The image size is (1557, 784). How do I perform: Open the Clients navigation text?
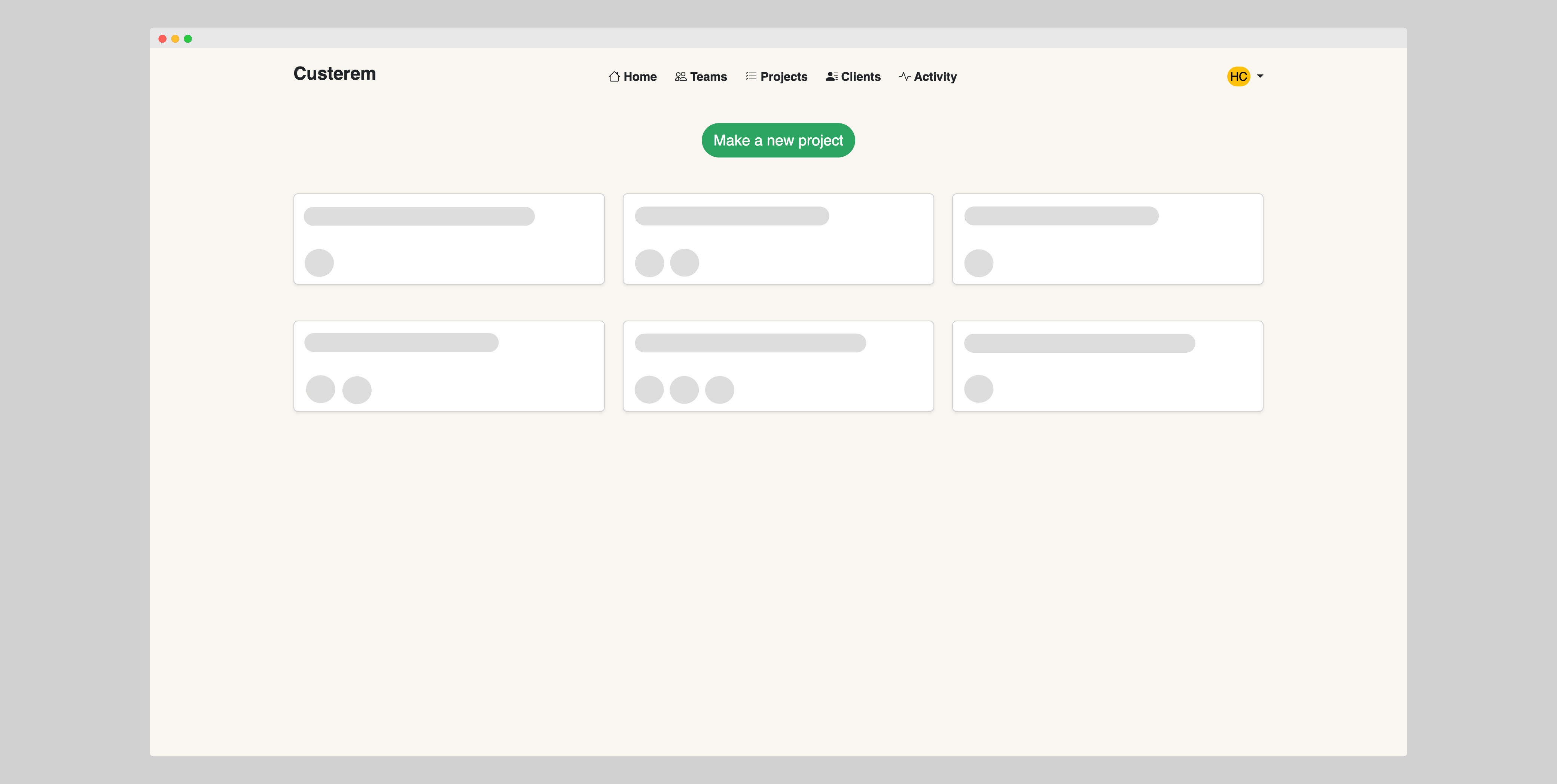[x=861, y=77]
